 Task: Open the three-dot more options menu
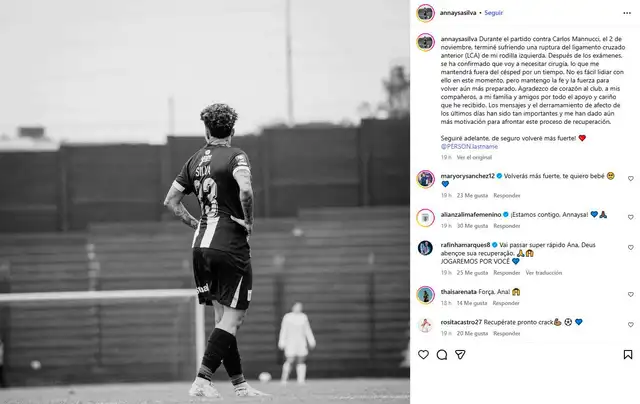tap(627, 13)
